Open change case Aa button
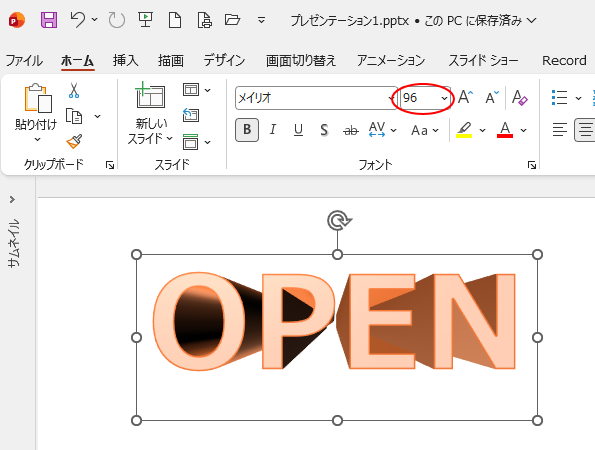This screenshot has width=595, height=450. (420, 130)
